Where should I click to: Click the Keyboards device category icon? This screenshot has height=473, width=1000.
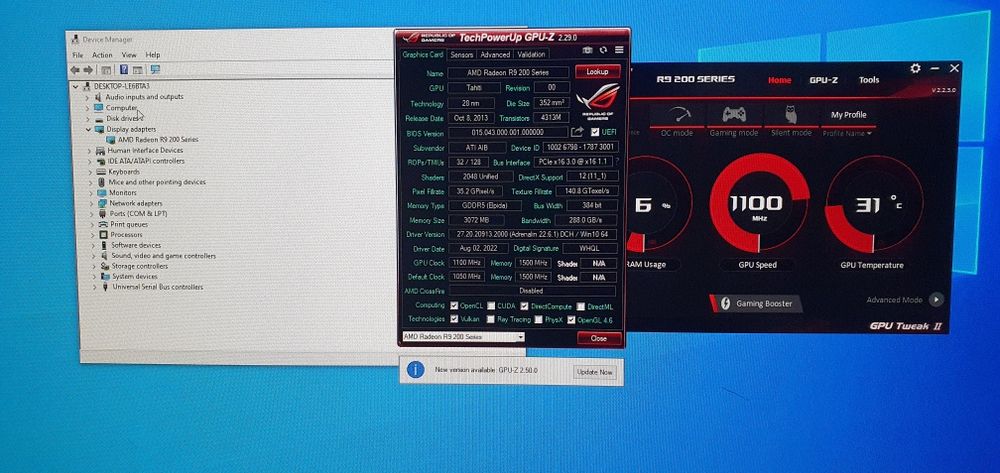[101, 171]
